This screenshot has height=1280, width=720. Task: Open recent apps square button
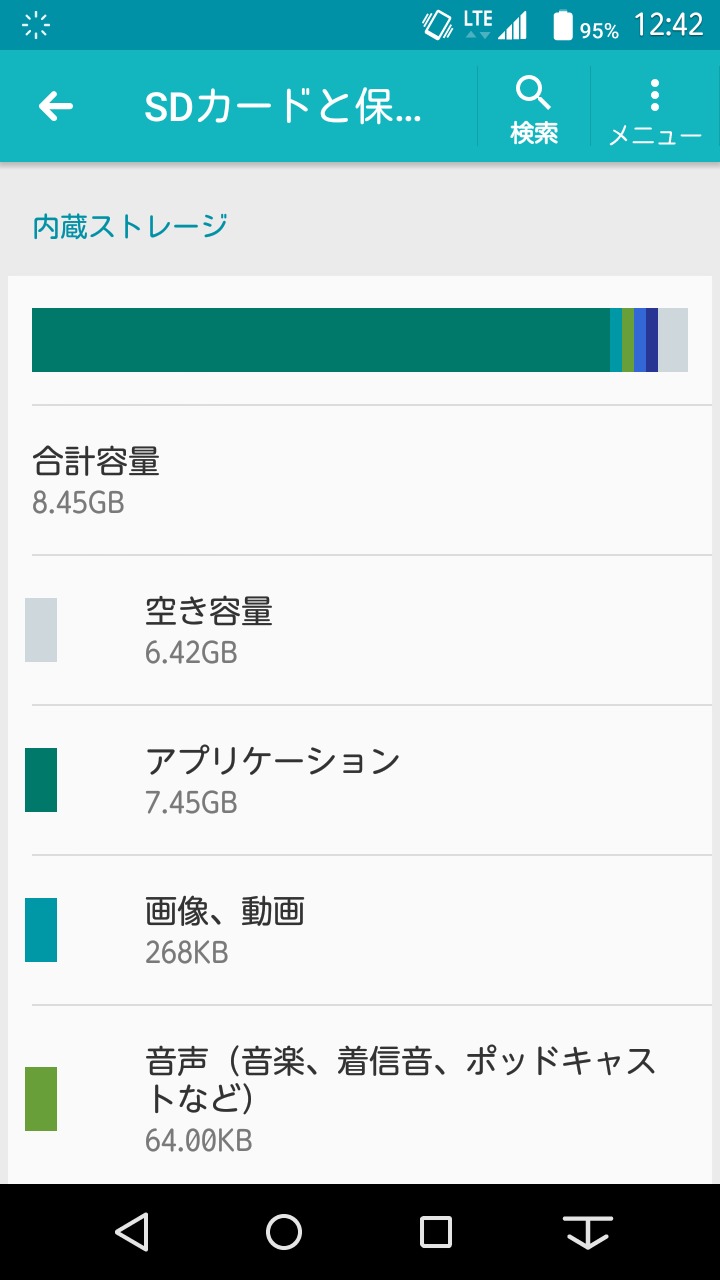pos(436,1232)
